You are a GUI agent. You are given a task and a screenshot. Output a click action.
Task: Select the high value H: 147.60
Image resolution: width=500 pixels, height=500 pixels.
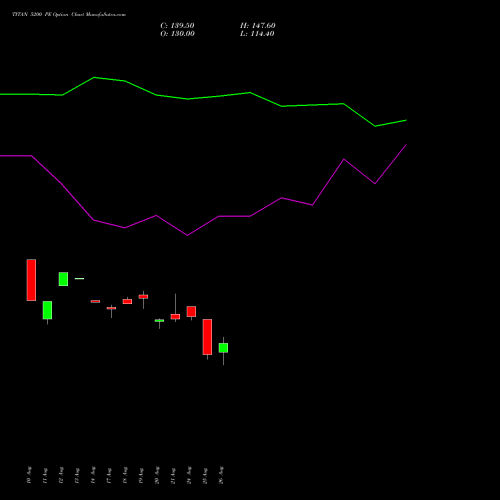click(x=258, y=26)
